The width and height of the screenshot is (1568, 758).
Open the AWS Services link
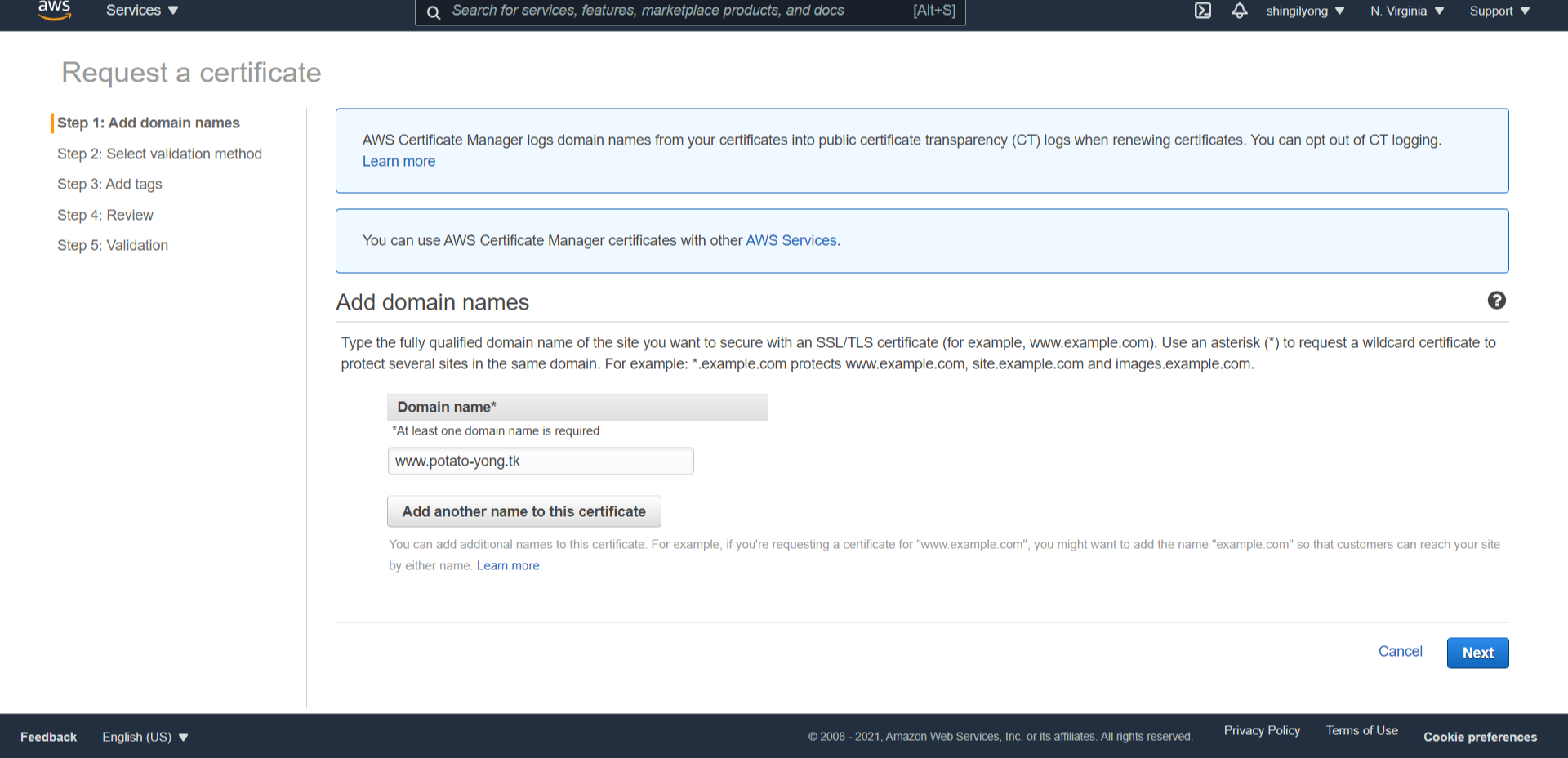(791, 240)
